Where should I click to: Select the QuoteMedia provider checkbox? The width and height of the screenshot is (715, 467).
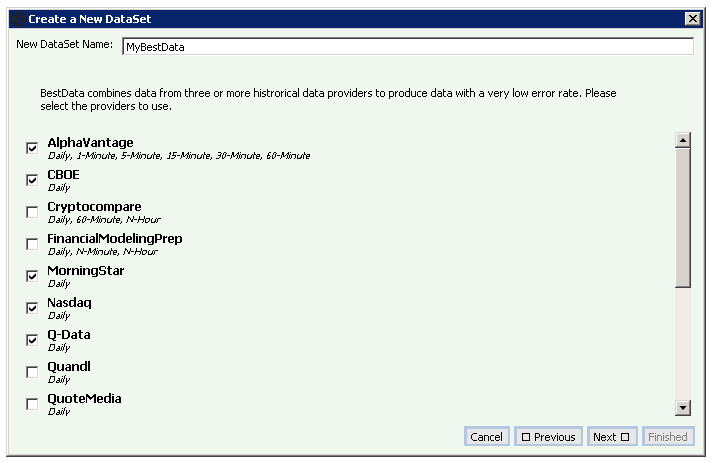click(x=32, y=404)
